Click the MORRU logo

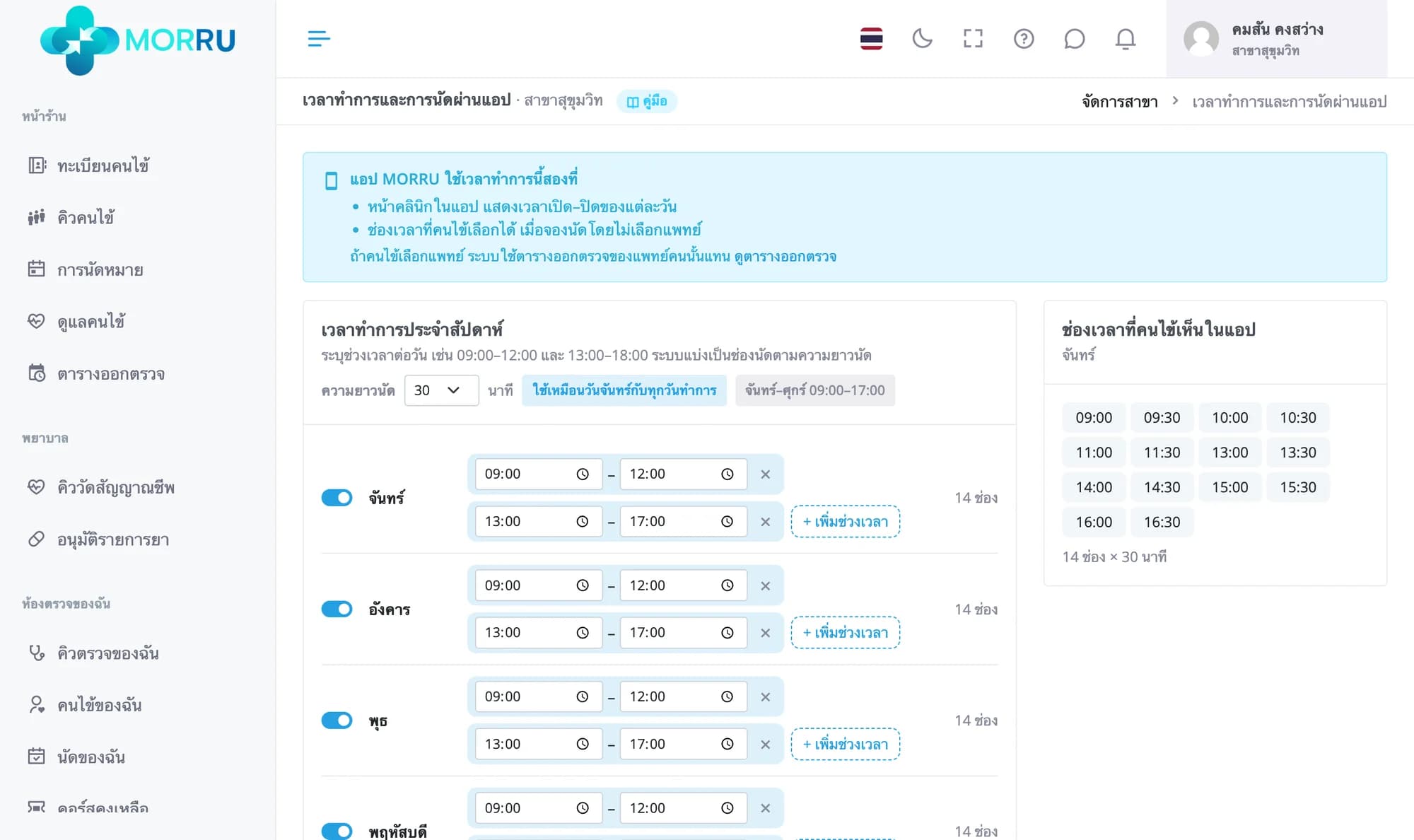(137, 40)
